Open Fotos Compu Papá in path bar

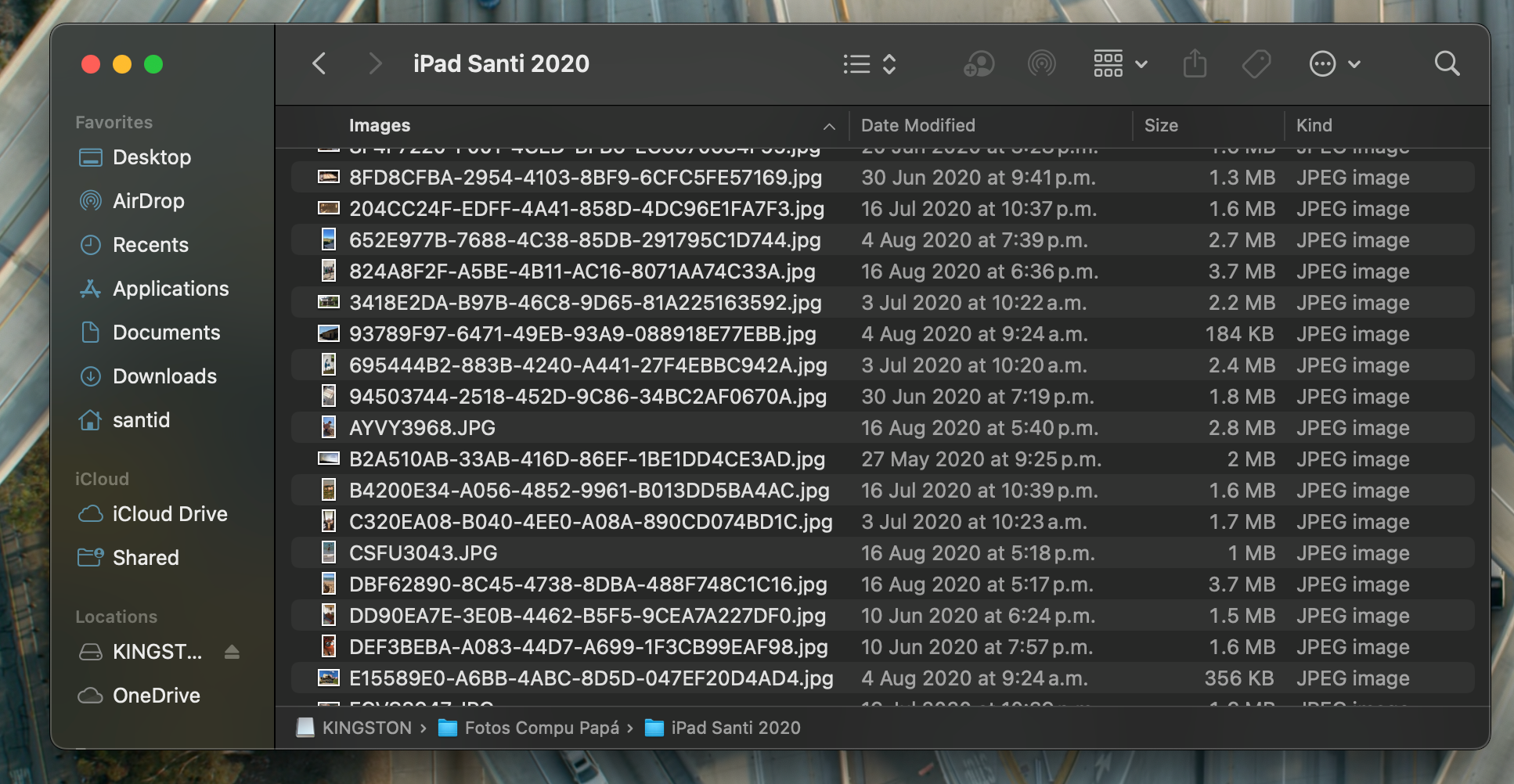pyautogui.click(x=541, y=728)
